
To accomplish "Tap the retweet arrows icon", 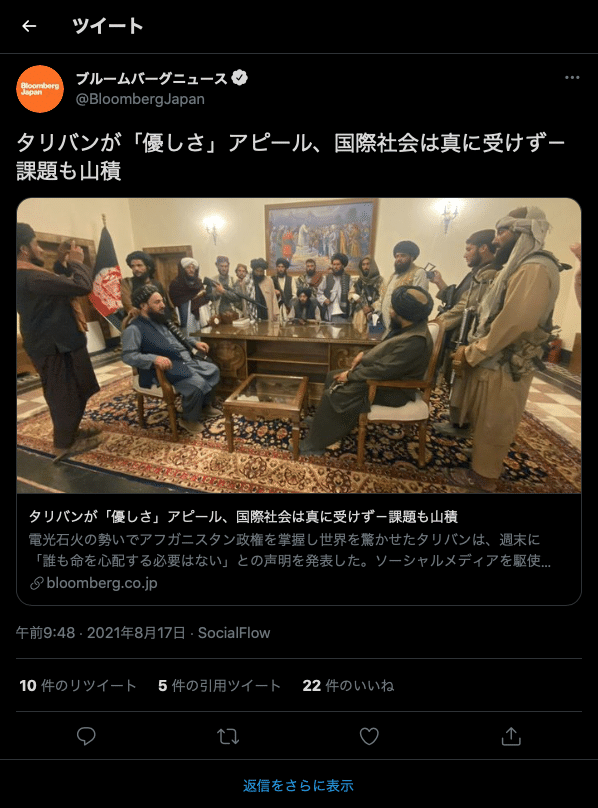I will tap(228, 736).
